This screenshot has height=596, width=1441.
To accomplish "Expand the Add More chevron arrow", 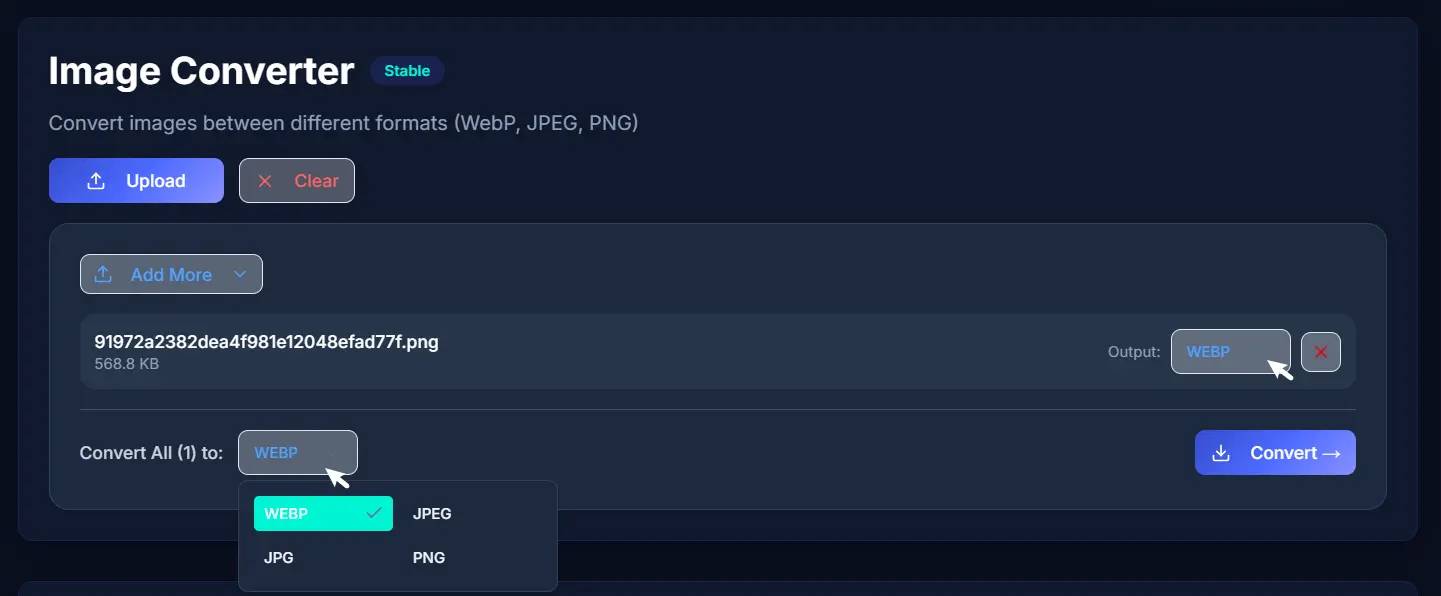I will pos(239,274).
